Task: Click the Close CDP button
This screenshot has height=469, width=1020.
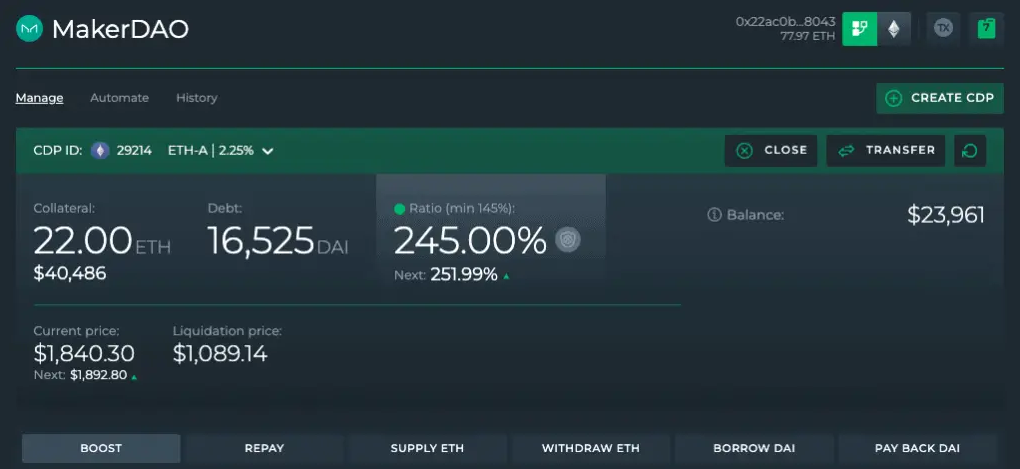Action: click(x=771, y=151)
